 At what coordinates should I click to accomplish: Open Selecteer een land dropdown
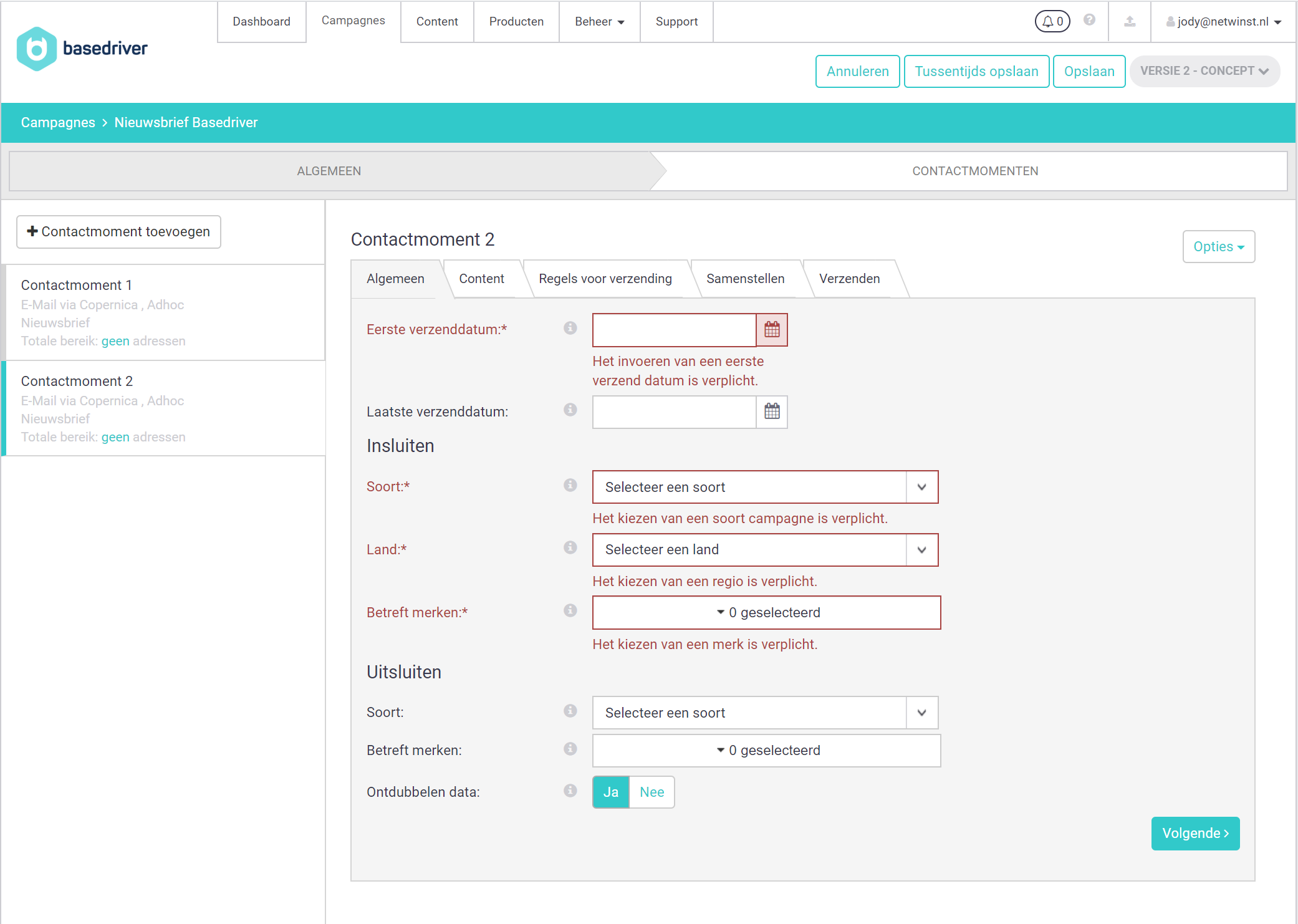[765, 550]
